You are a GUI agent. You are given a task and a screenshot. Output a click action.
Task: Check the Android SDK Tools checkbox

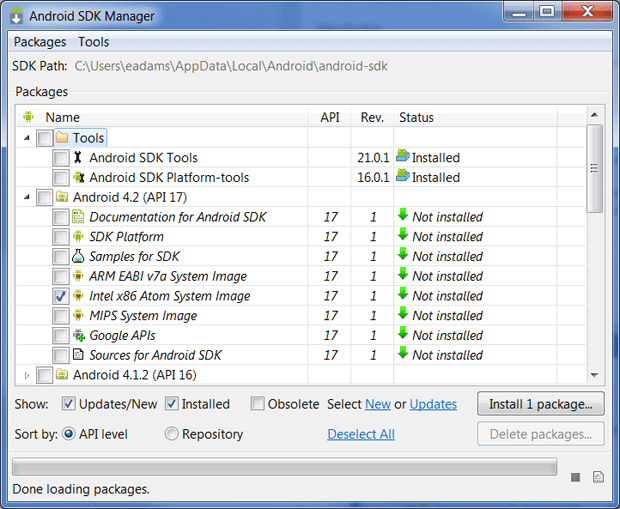(x=60, y=158)
